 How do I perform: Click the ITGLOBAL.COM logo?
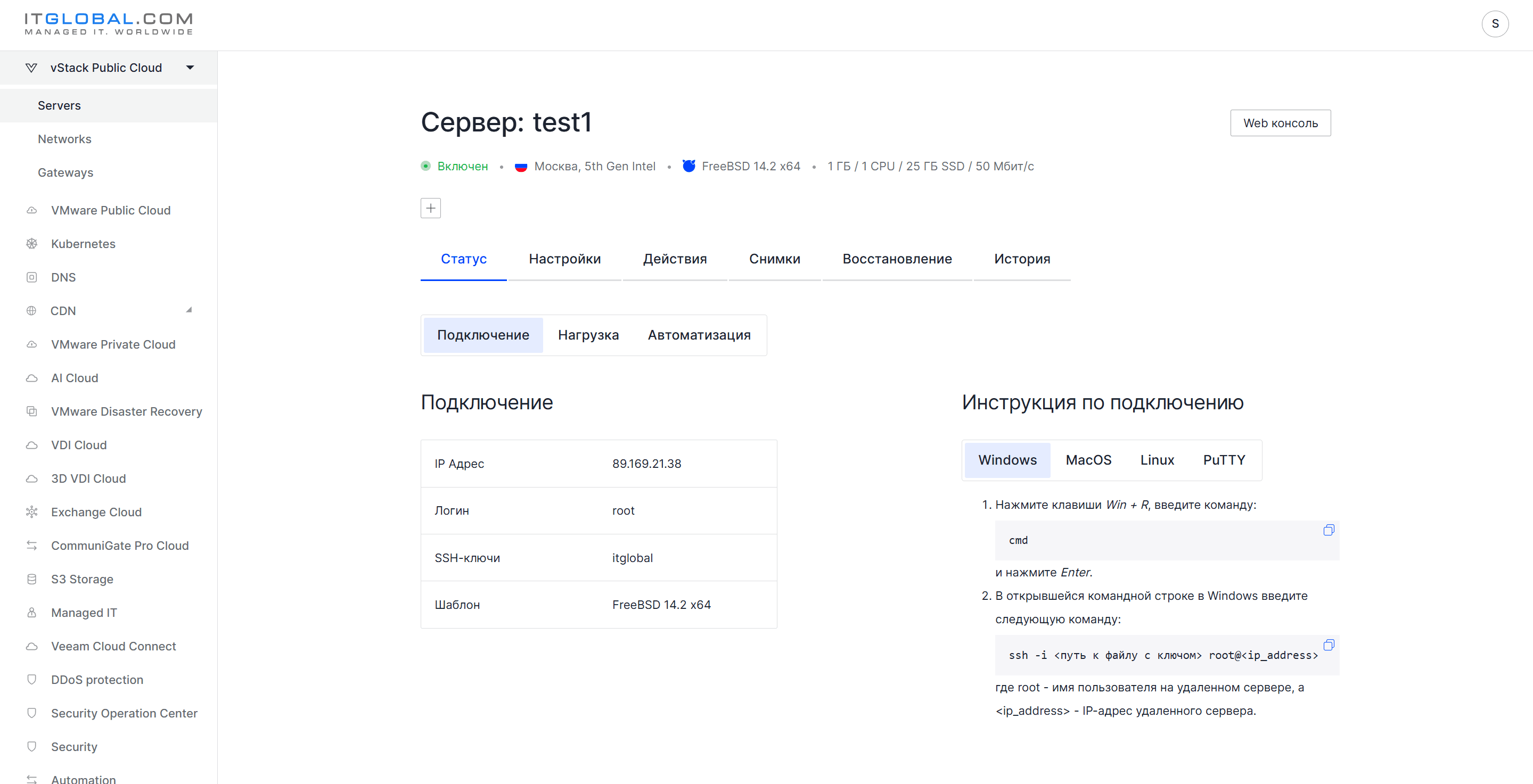click(109, 24)
